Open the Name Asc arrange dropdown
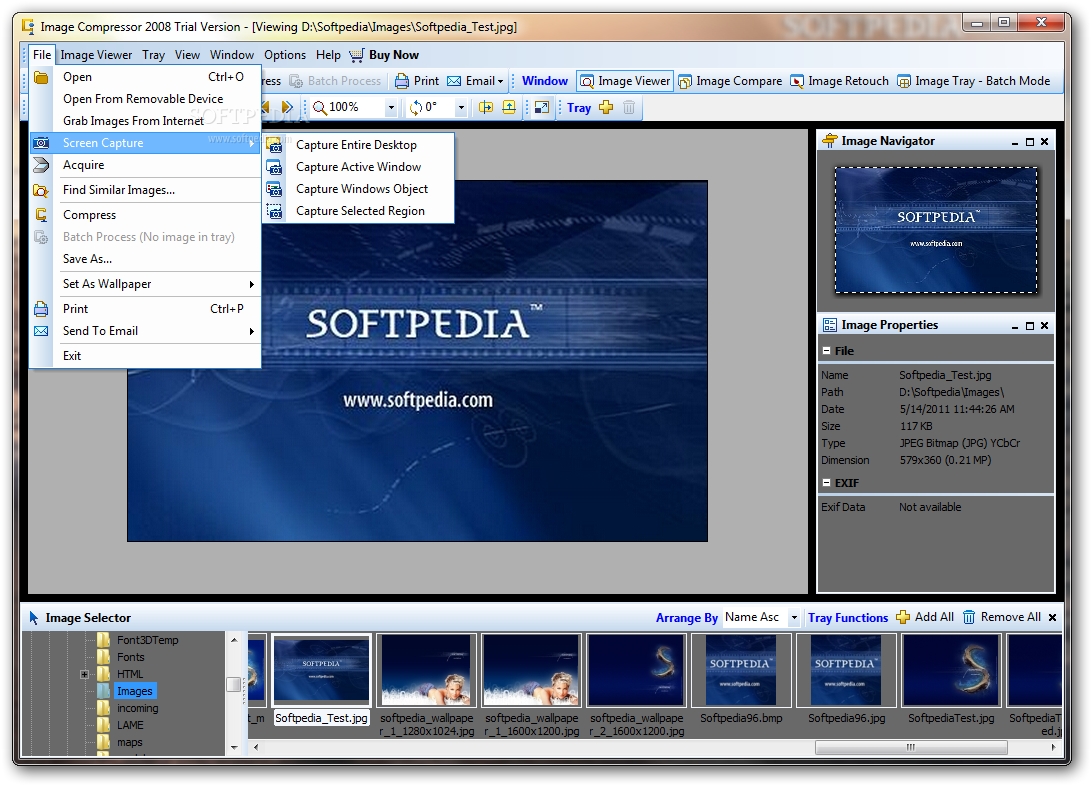This screenshot has height=786, width=1092. pyautogui.click(x=794, y=618)
